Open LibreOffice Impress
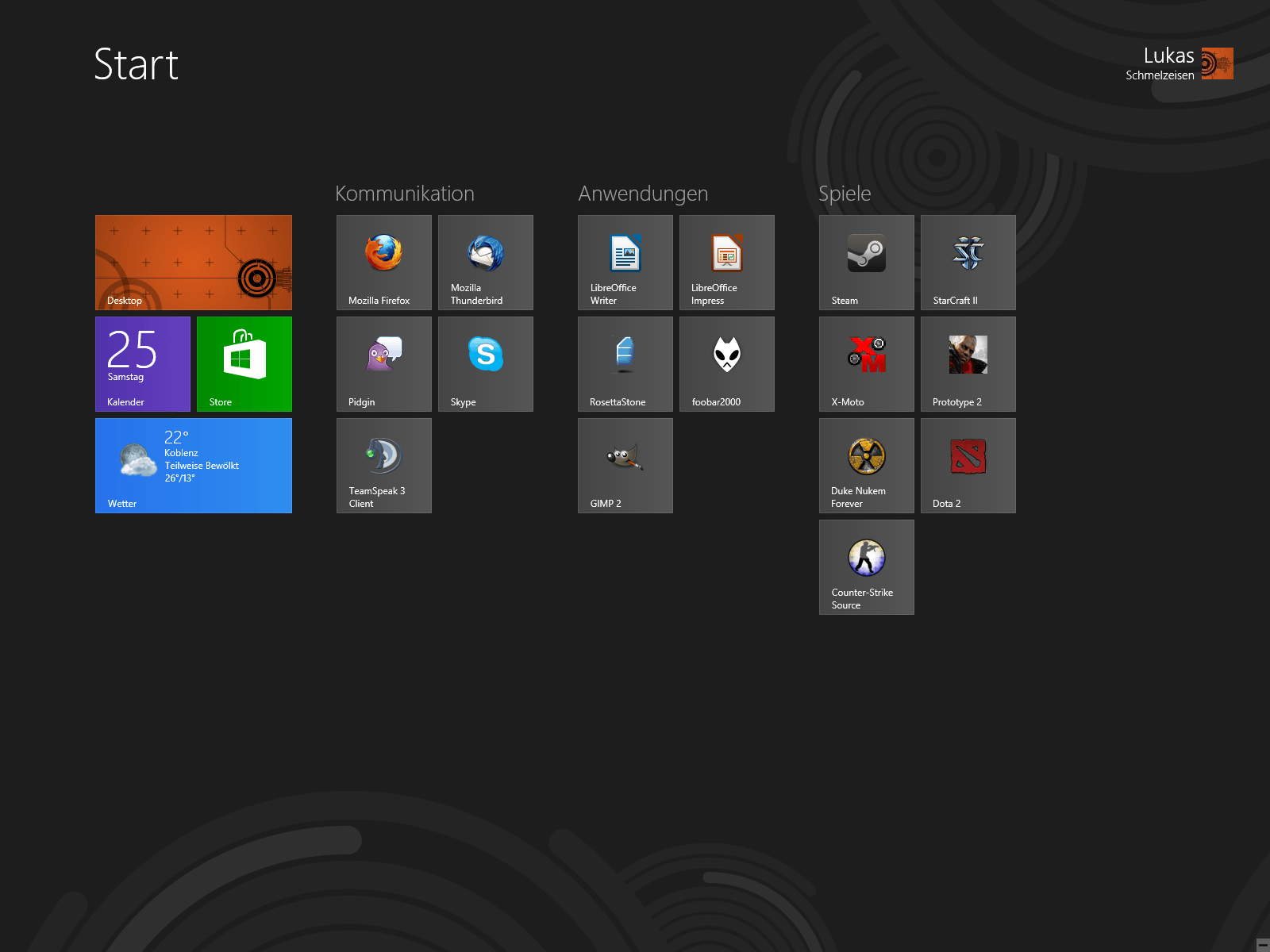This screenshot has width=1270, height=952. coord(726,262)
